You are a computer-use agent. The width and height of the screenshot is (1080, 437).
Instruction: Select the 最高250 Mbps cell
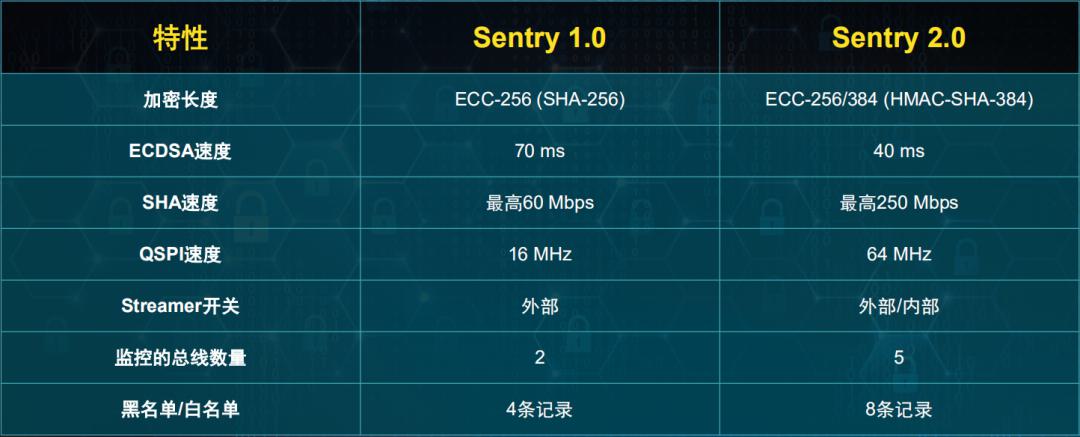(x=899, y=203)
